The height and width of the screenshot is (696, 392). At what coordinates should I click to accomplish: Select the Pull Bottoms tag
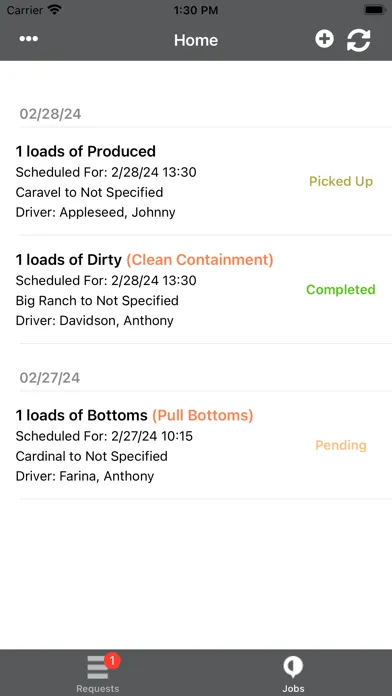(x=202, y=415)
